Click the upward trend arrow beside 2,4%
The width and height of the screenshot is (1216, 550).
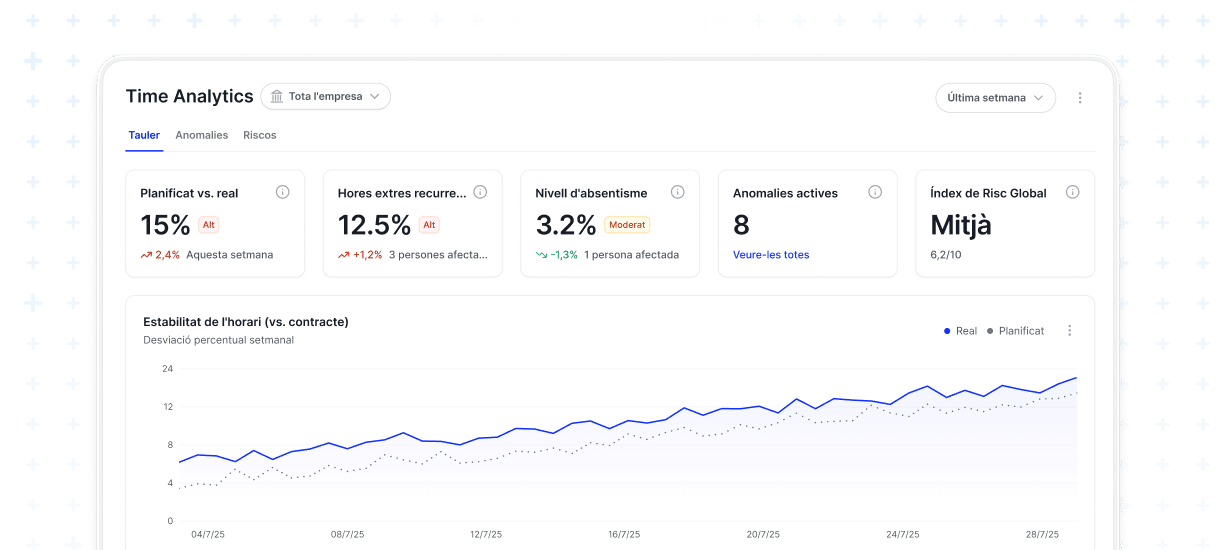146,255
